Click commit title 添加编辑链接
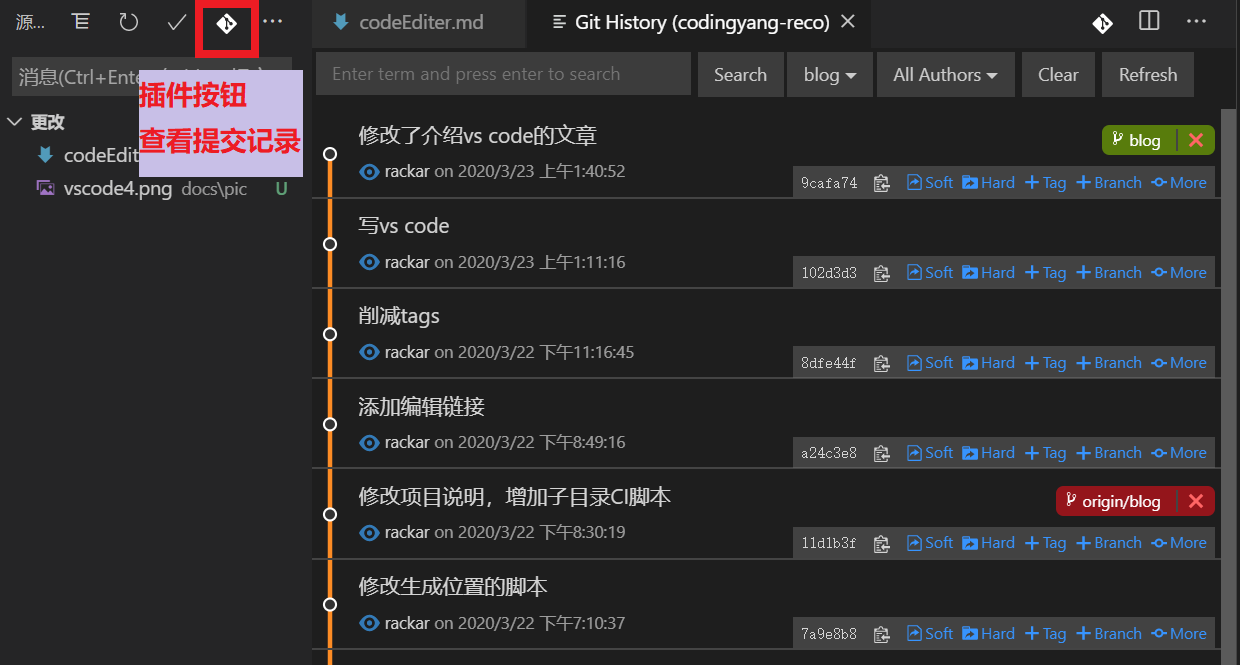The width and height of the screenshot is (1240, 665). pos(421,407)
